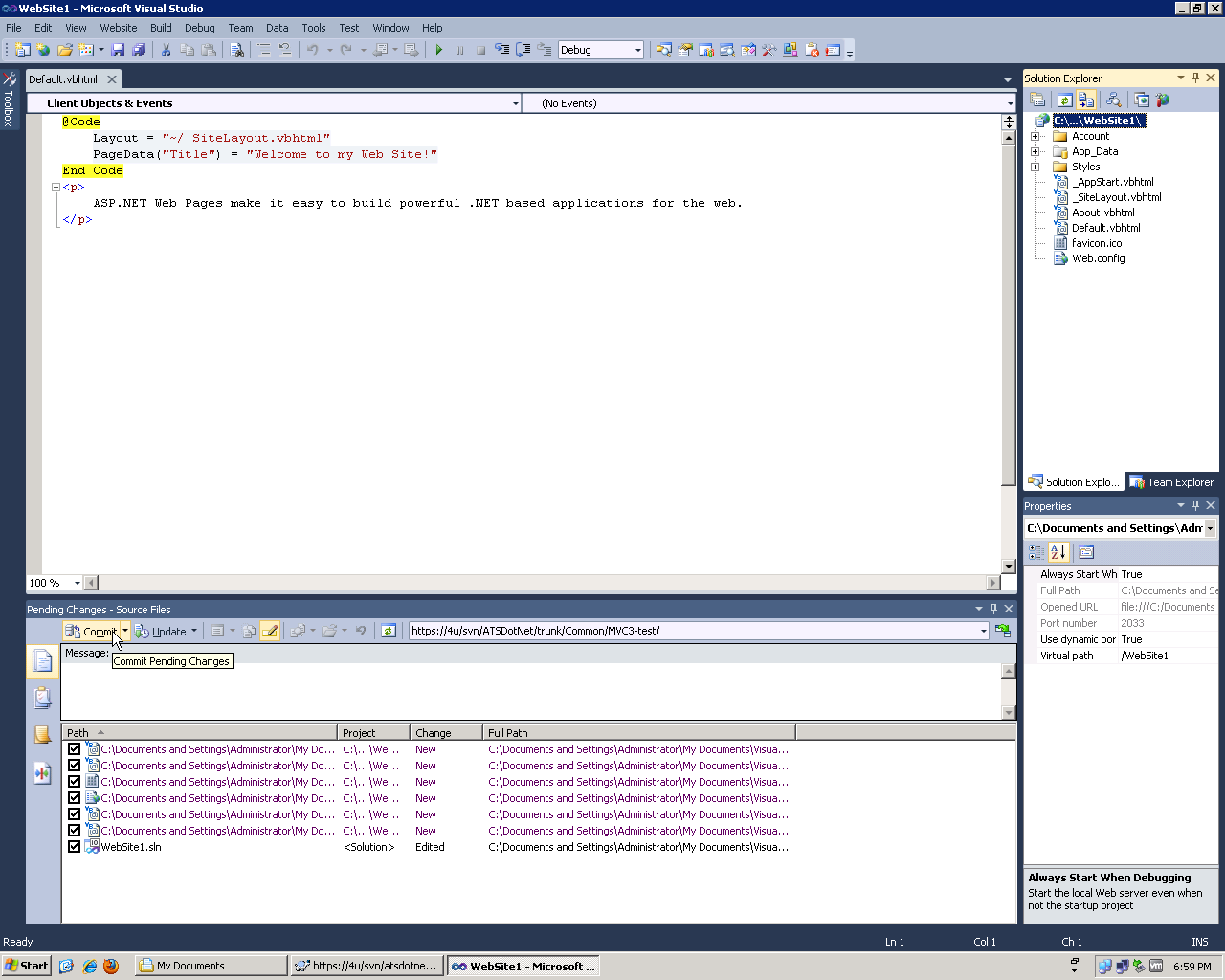Image resolution: width=1225 pixels, height=980 pixels.
Task: Click the Properties icon in Solution Explorer toolbar
Action: [1037, 100]
